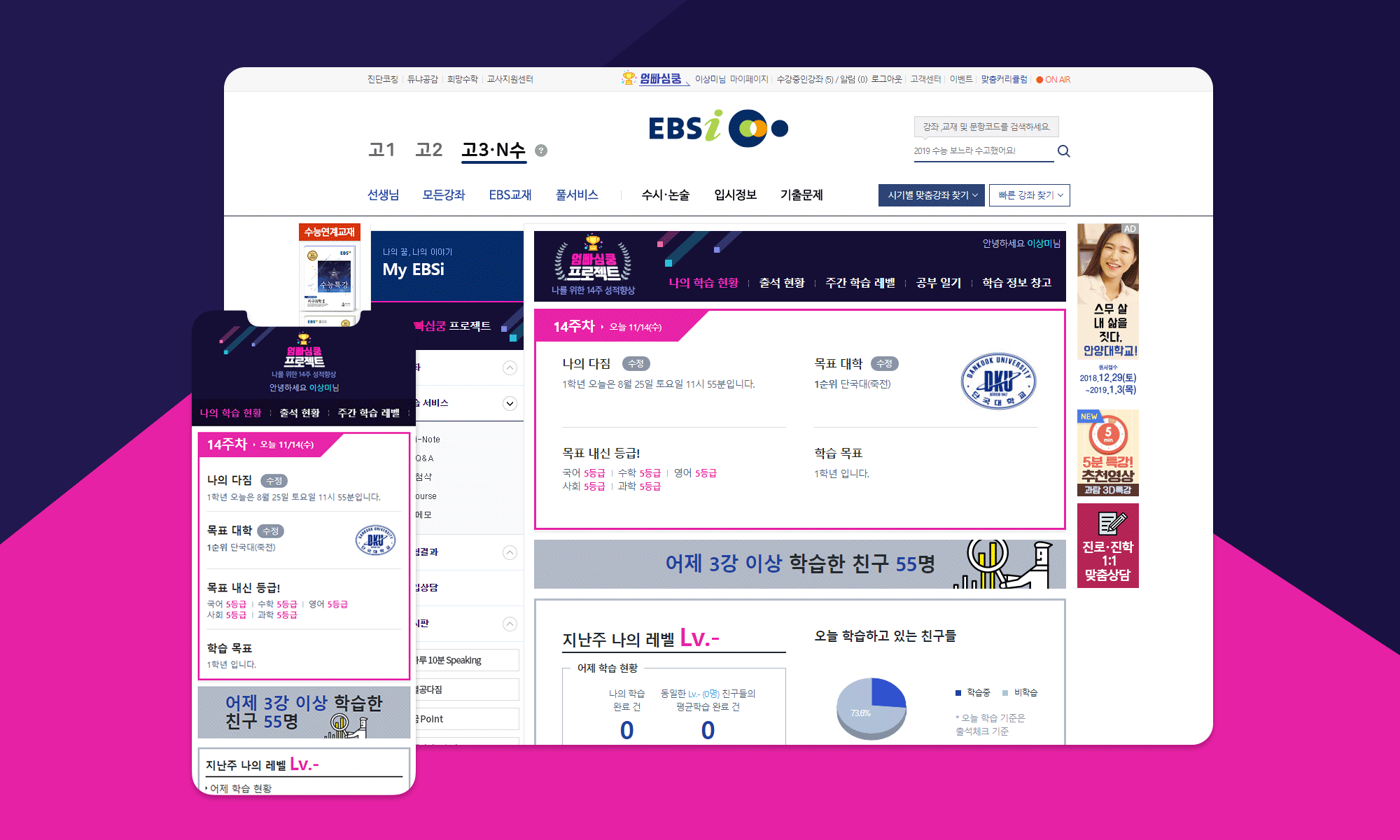Open the 안양대학교 ad banner
The height and width of the screenshot is (840, 1400).
click(1108, 310)
